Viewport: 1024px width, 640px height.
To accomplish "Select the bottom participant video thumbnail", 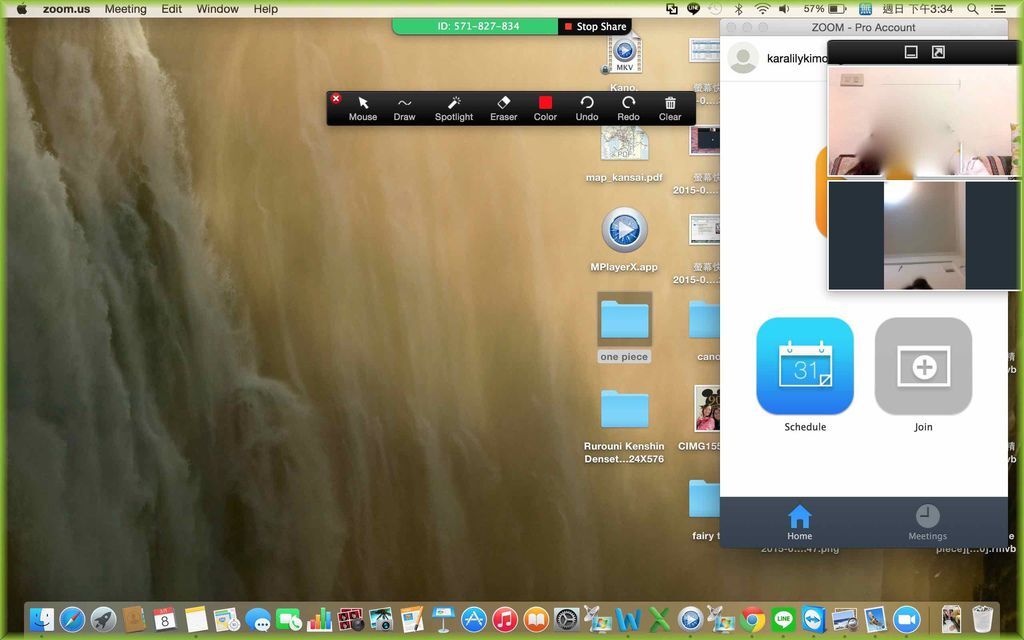I will pyautogui.click(x=923, y=235).
